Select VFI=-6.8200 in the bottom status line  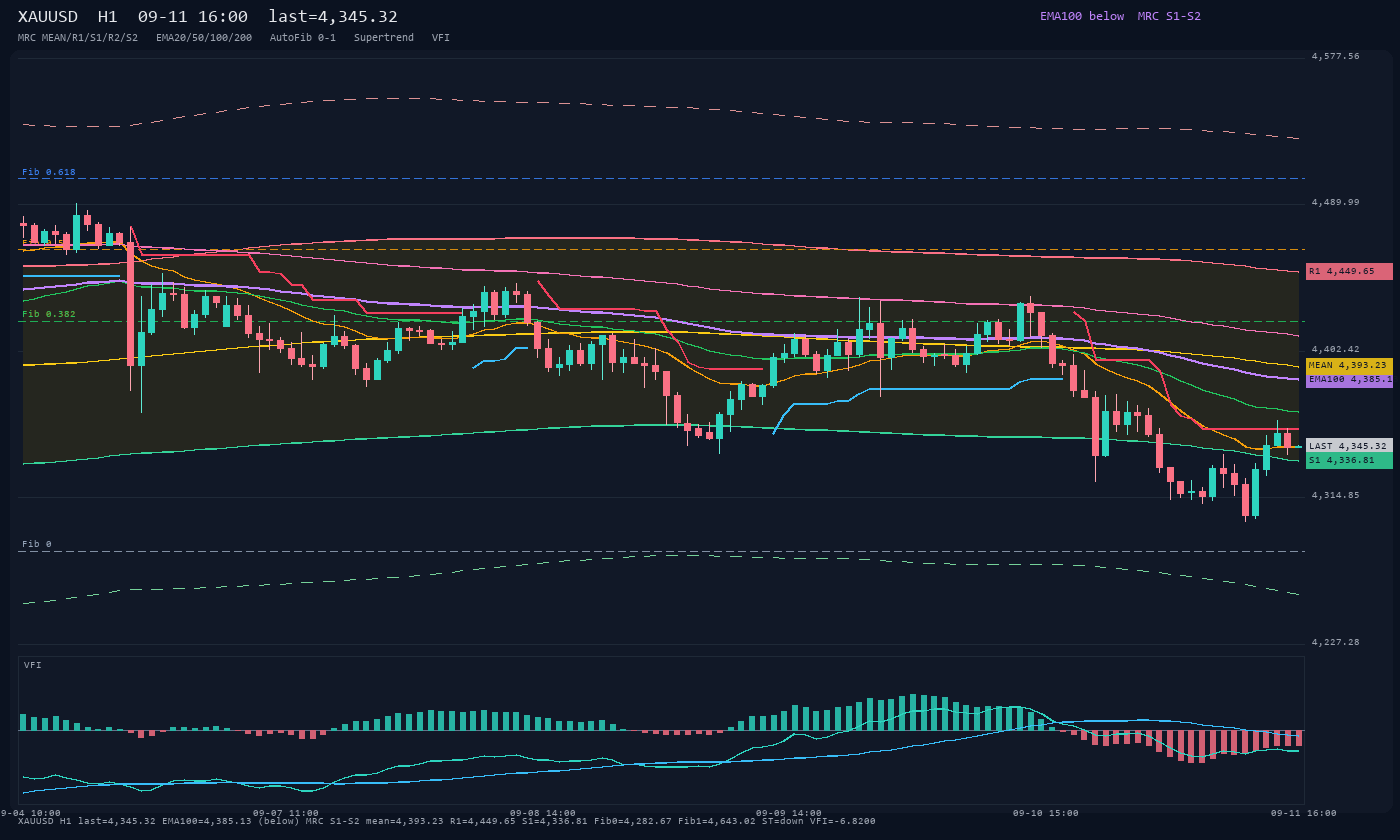click(845, 821)
